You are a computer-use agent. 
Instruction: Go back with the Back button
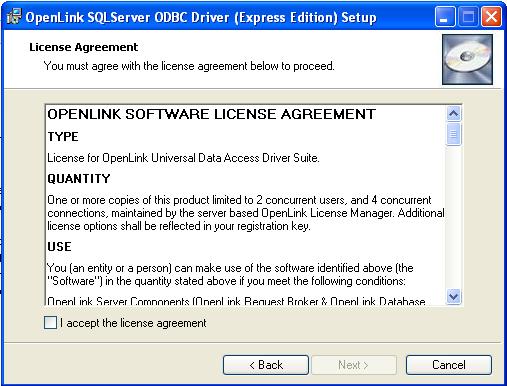266,365
